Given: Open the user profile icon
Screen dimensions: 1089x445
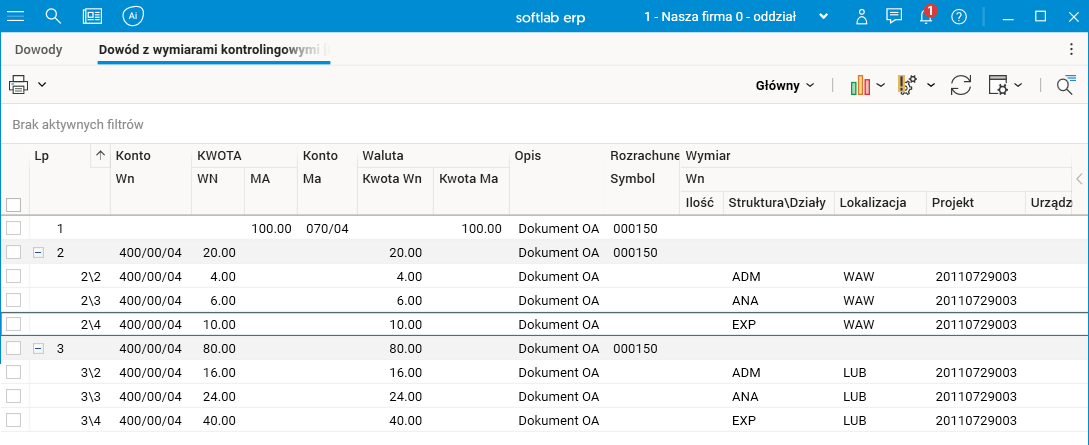Looking at the screenshot, I should (x=862, y=16).
